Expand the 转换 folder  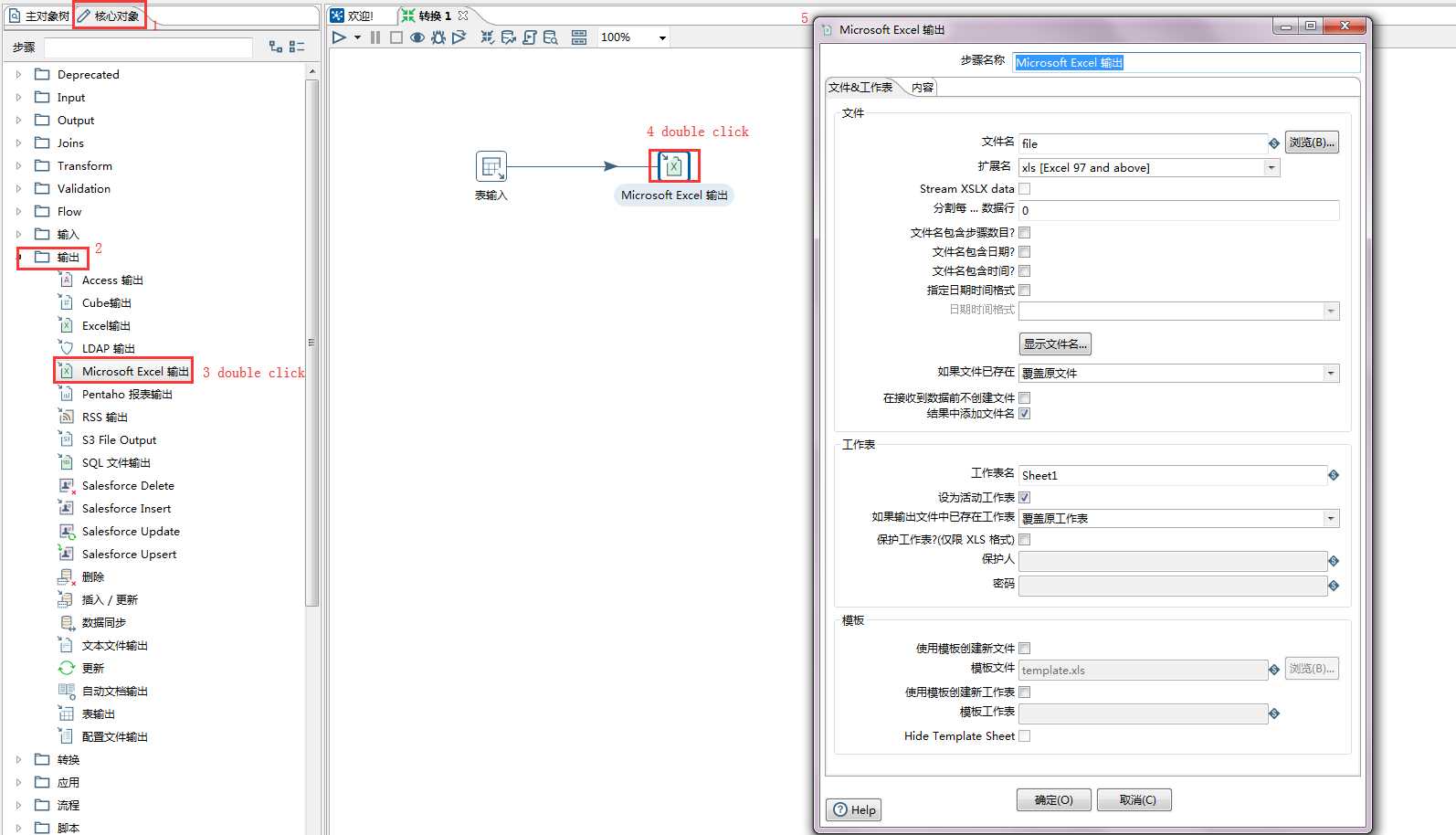coord(18,760)
